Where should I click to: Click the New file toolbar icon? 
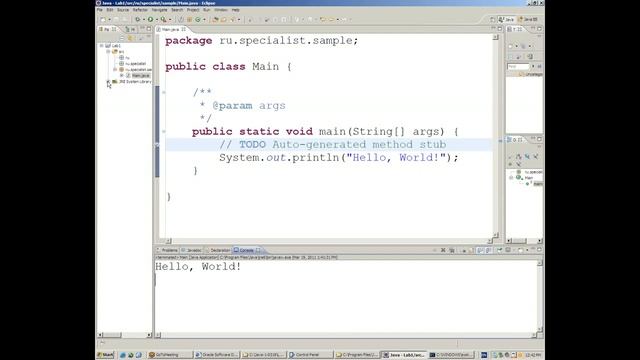(103, 20)
